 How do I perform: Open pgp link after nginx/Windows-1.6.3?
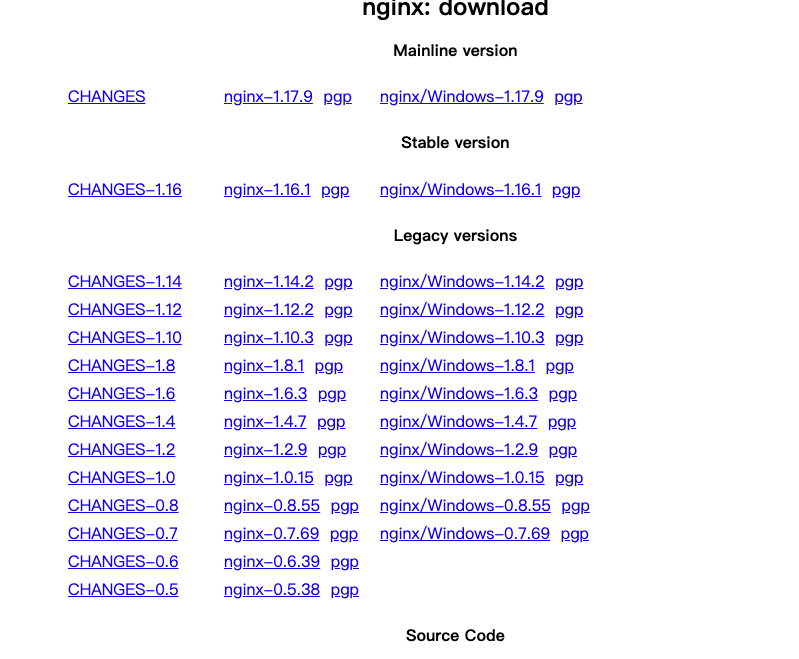pyautogui.click(x=563, y=394)
